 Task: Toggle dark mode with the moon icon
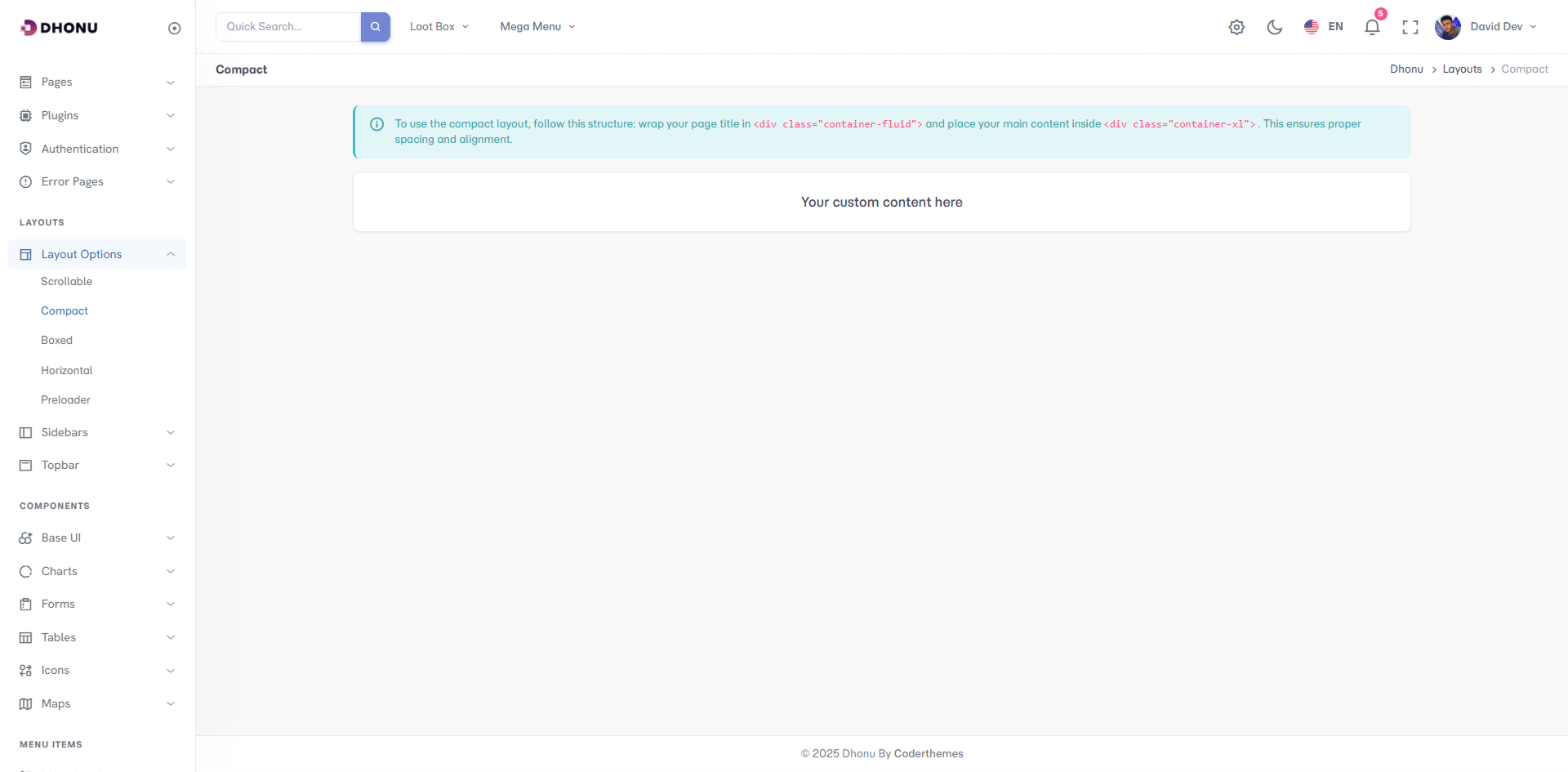1274,27
